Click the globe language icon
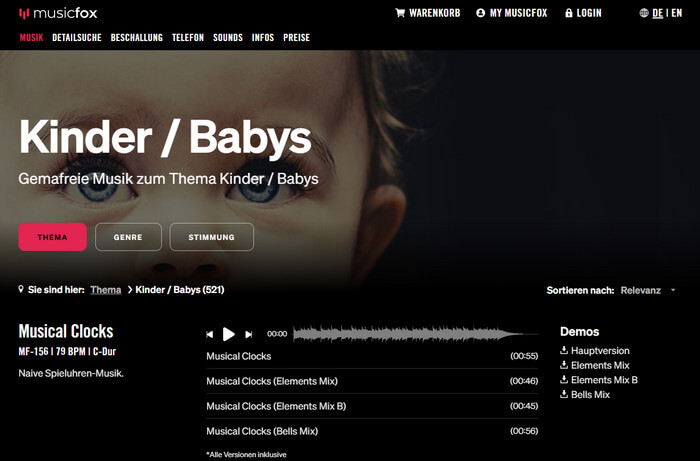 pyautogui.click(x=644, y=13)
